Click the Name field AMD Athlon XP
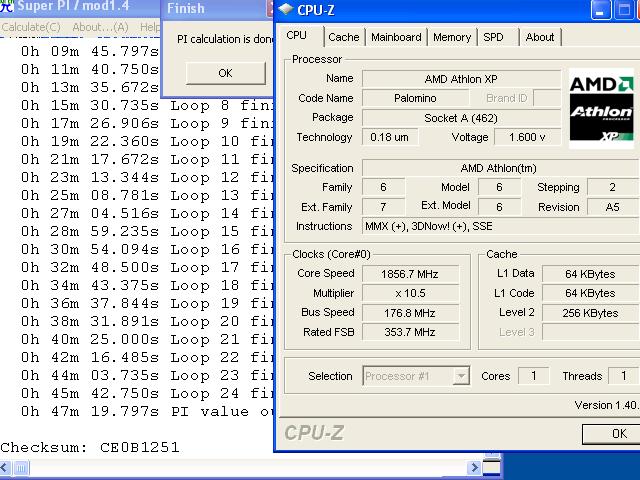The height and width of the screenshot is (480, 640). (x=461, y=79)
